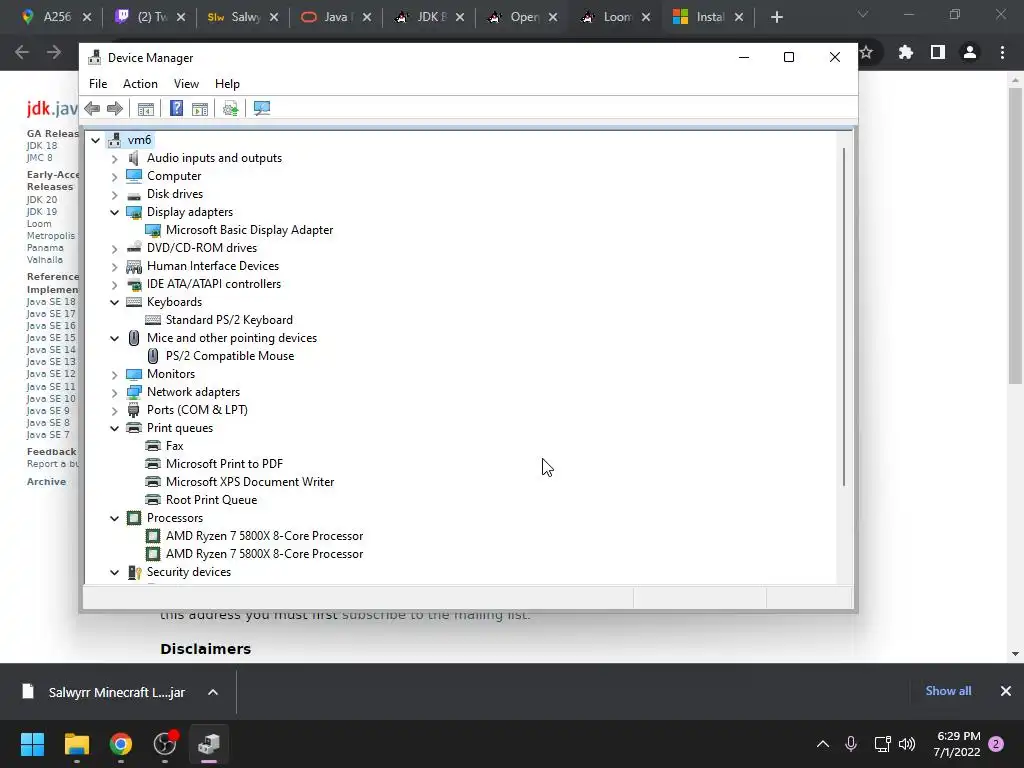Expand the Computer category
The image size is (1024, 768).
point(114,176)
